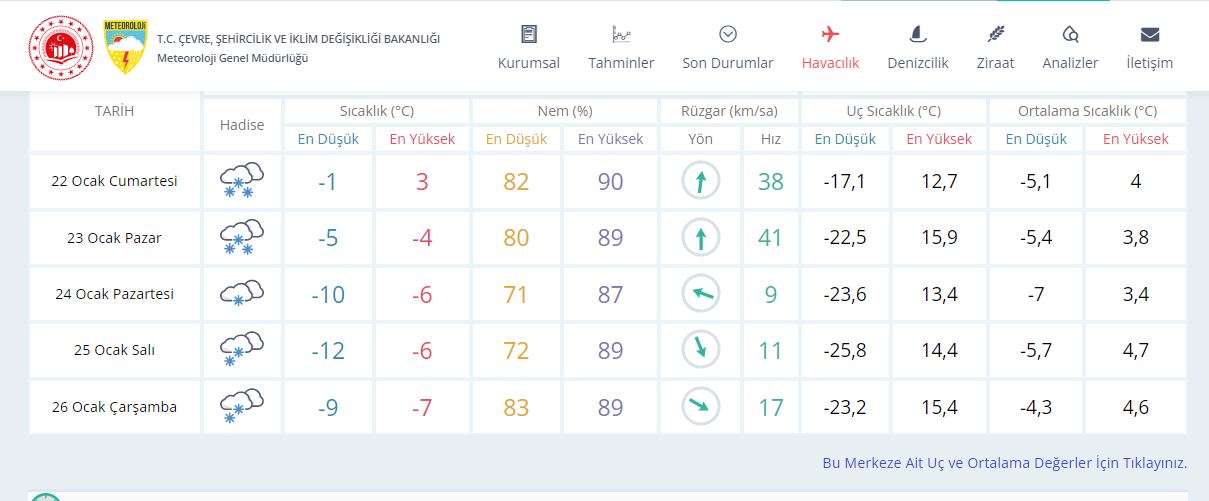
Task: Click the Ziraat wheat icon
Action: click(x=995, y=34)
